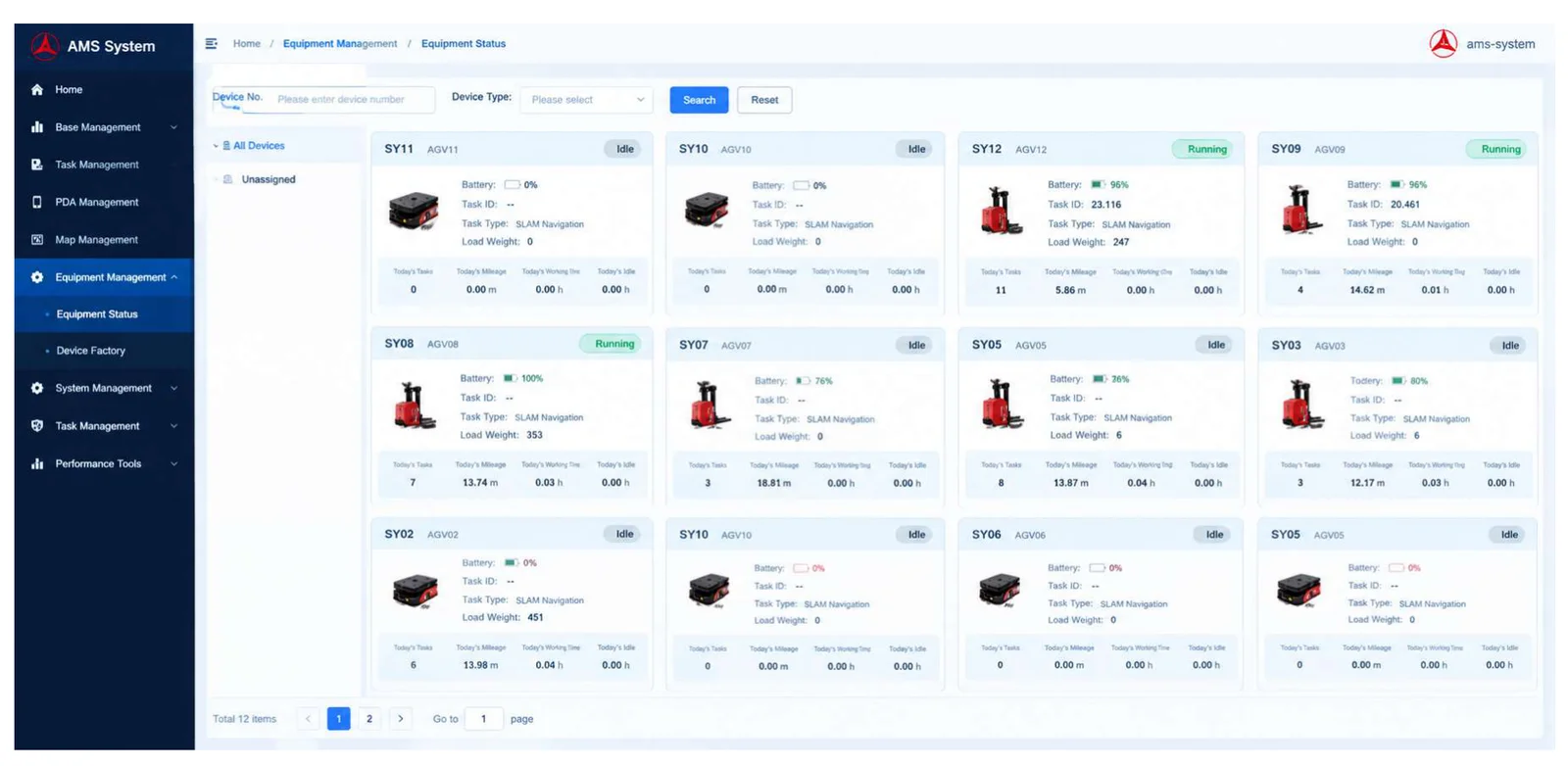Click the next page arrow
Viewport: 1568px width, 766px height.
(400, 719)
